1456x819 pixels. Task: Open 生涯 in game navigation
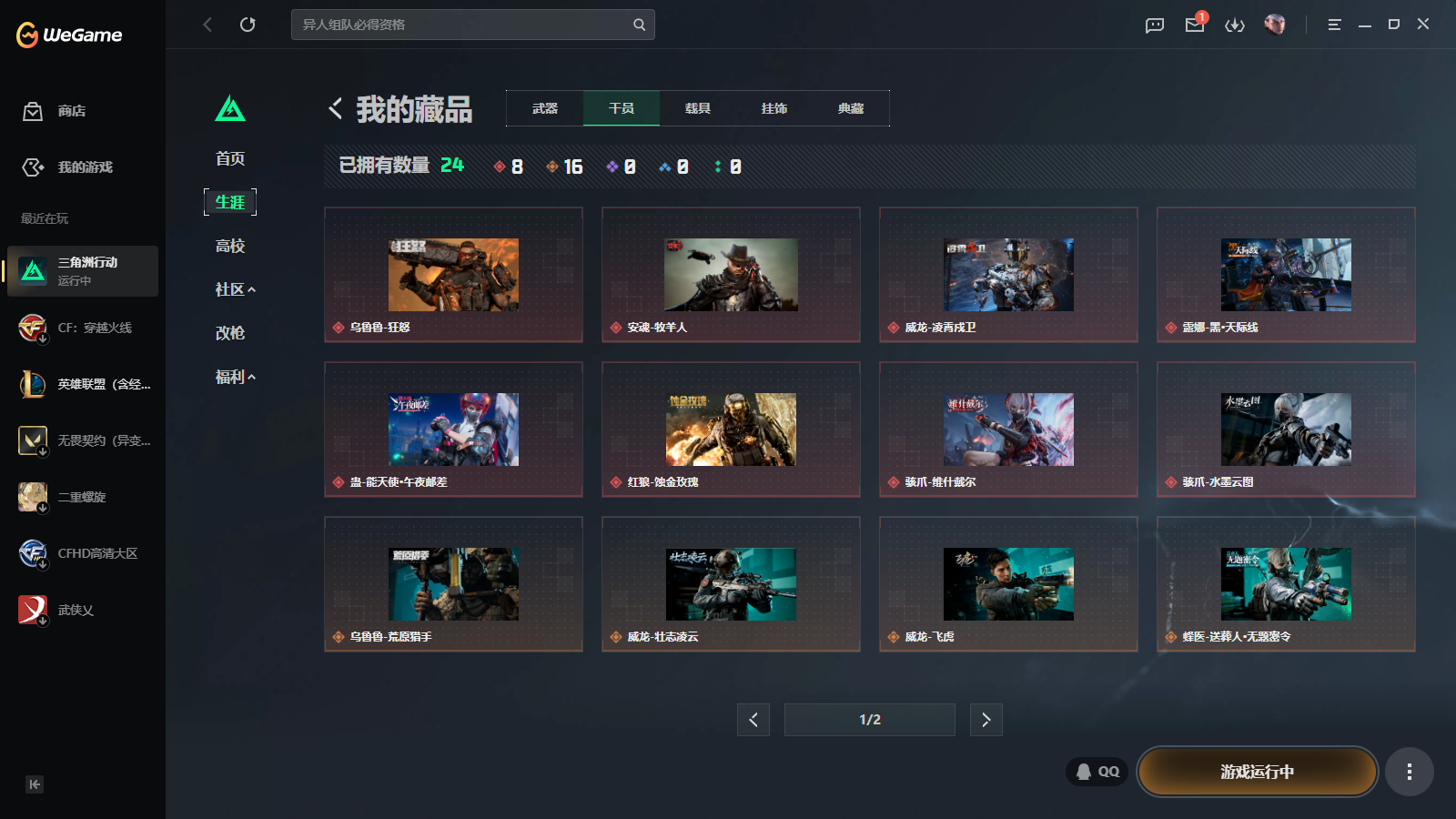[x=230, y=202]
